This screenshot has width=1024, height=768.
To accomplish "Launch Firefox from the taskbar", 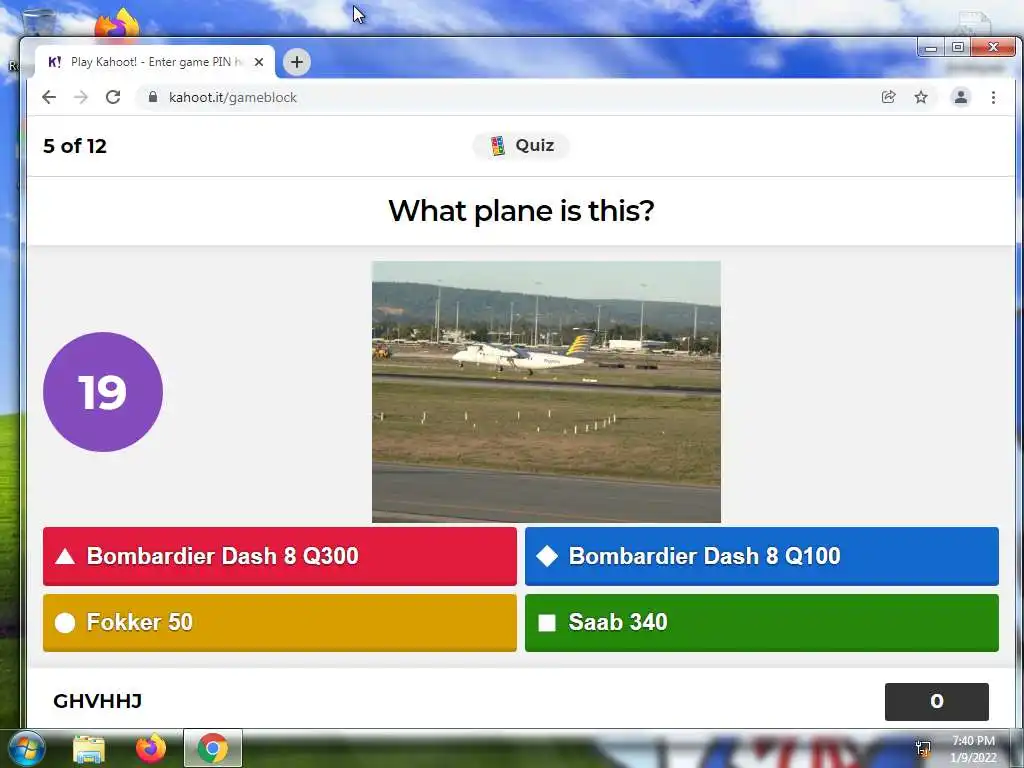I will tap(151, 748).
